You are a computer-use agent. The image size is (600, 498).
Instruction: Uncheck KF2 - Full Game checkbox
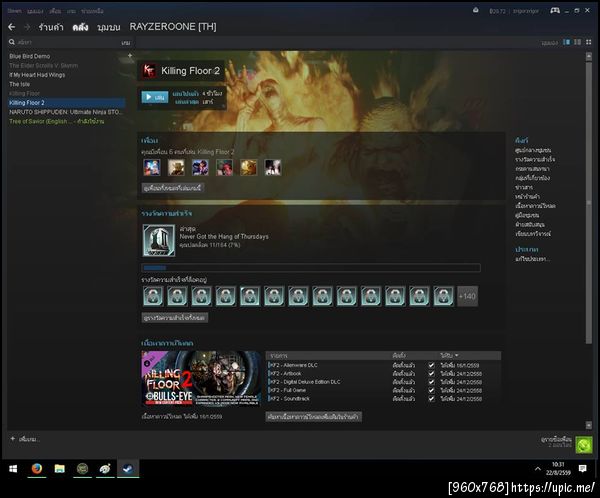pyautogui.click(x=431, y=390)
